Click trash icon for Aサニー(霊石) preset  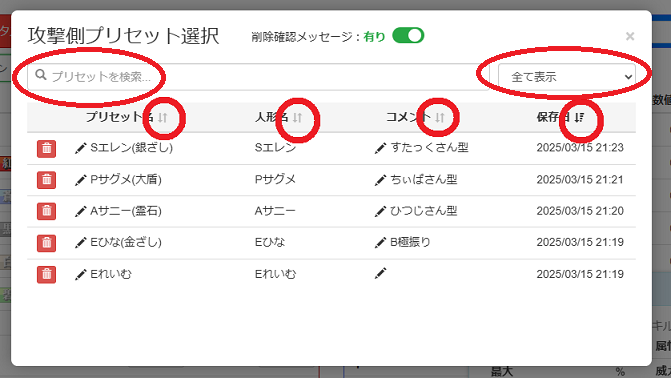pyautogui.click(x=46, y=211)
